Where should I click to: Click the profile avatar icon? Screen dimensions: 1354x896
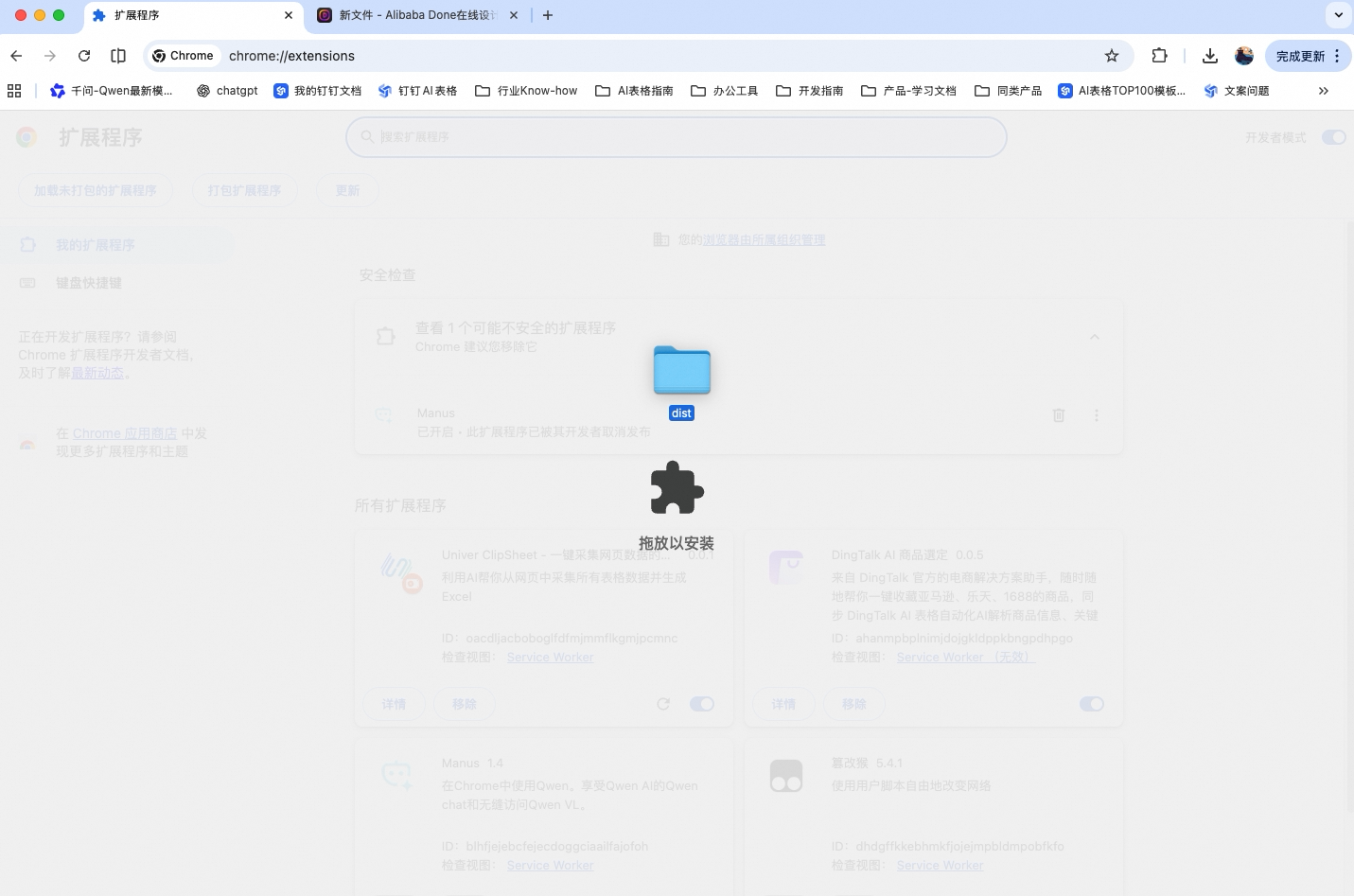pyautogui.click(x=1244, y=56)
